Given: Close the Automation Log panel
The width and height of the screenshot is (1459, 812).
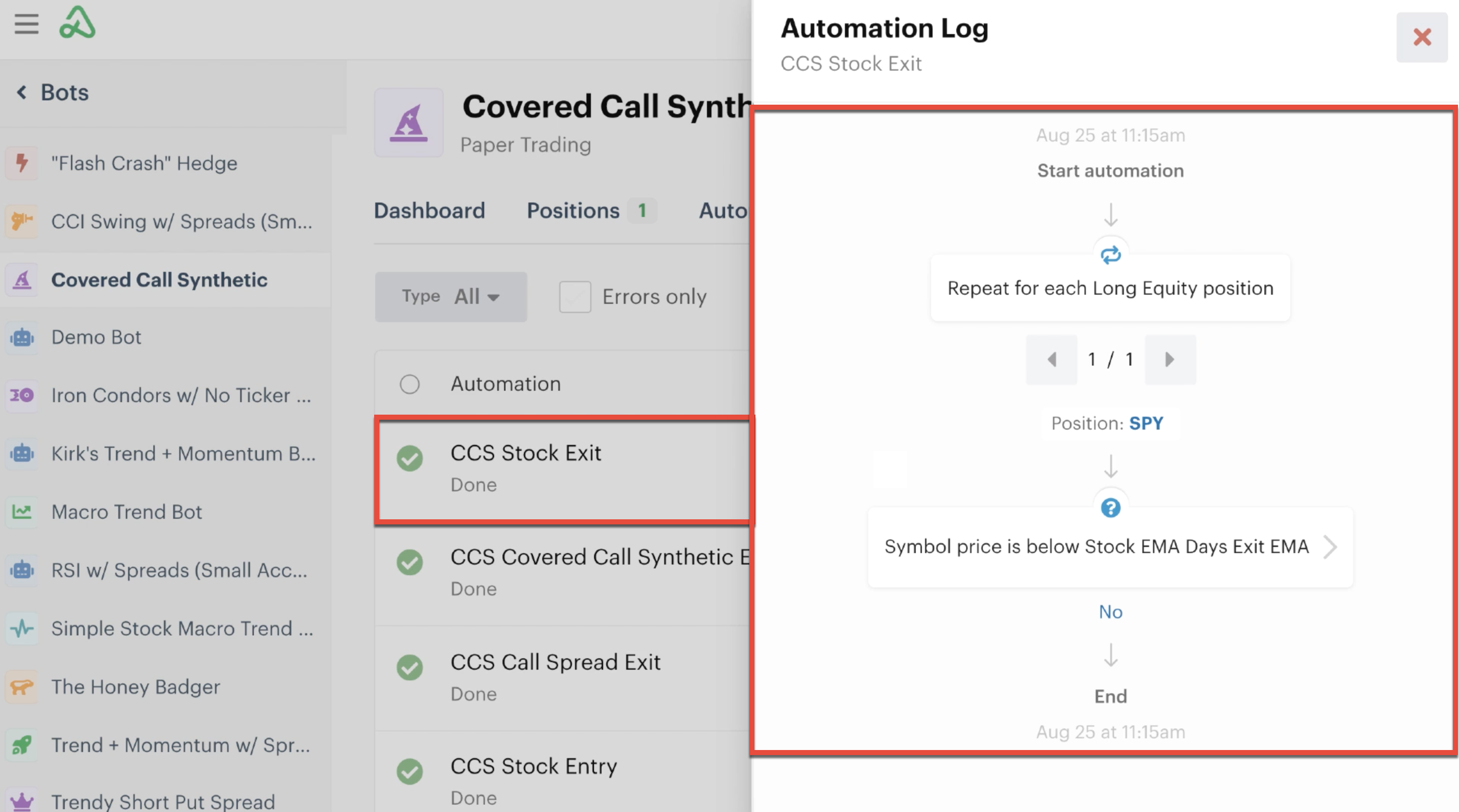Looking at the screenshot, I should (1421, 38).
